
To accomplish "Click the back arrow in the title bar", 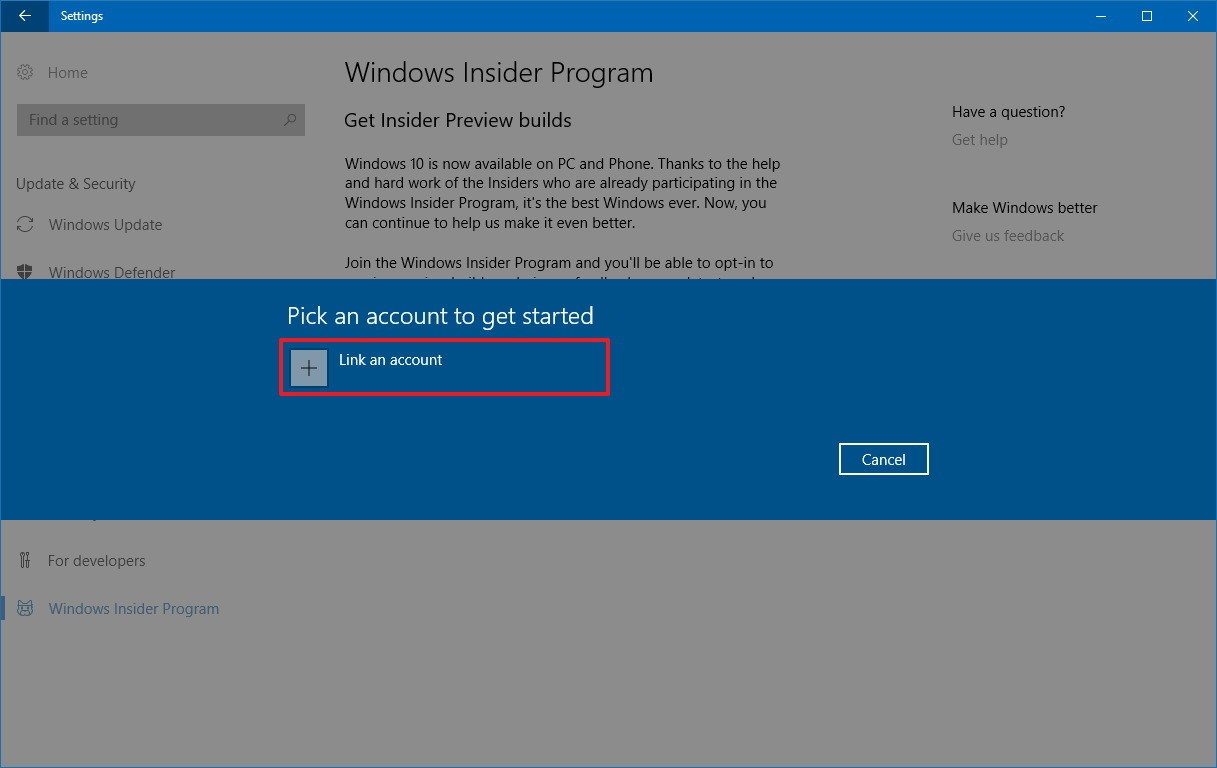I will (x=24, y=16).
